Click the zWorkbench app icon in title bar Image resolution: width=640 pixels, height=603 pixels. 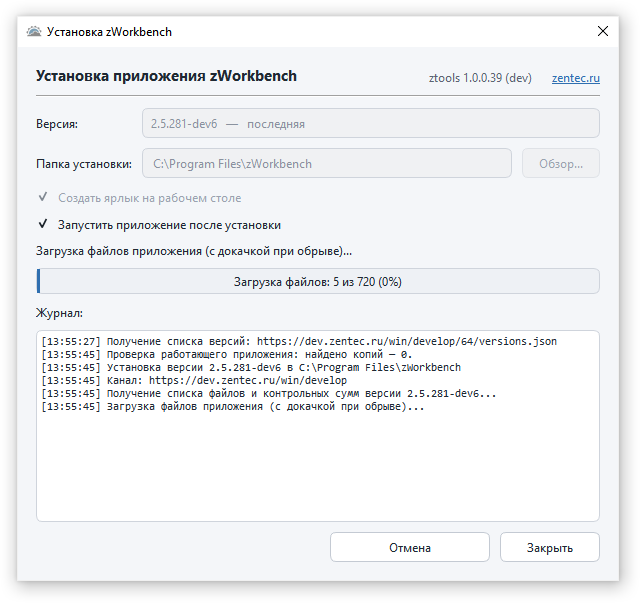pyautogui.click(x=34, y=31)
